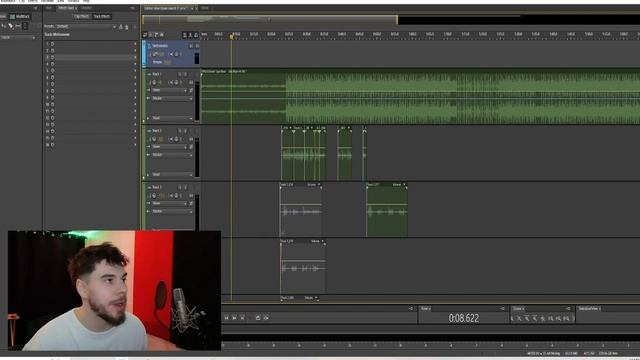Click zoom out time icon in Zoom panel
640x360 pixels.
(x=535, y=318)
